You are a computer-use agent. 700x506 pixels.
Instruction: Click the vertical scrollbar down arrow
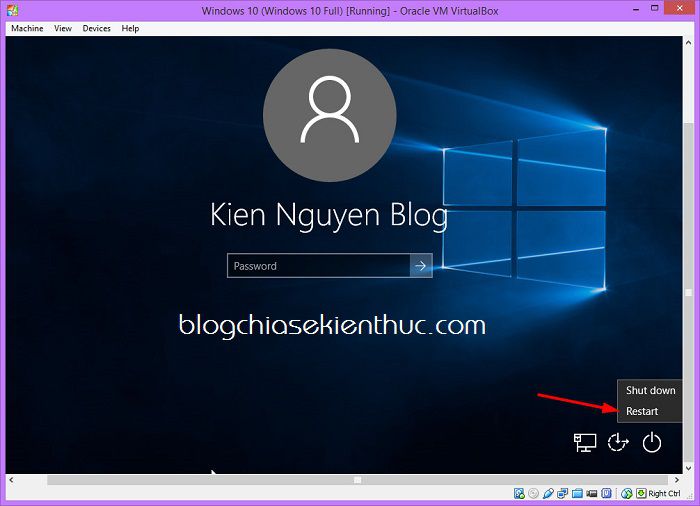click(688, 468)
